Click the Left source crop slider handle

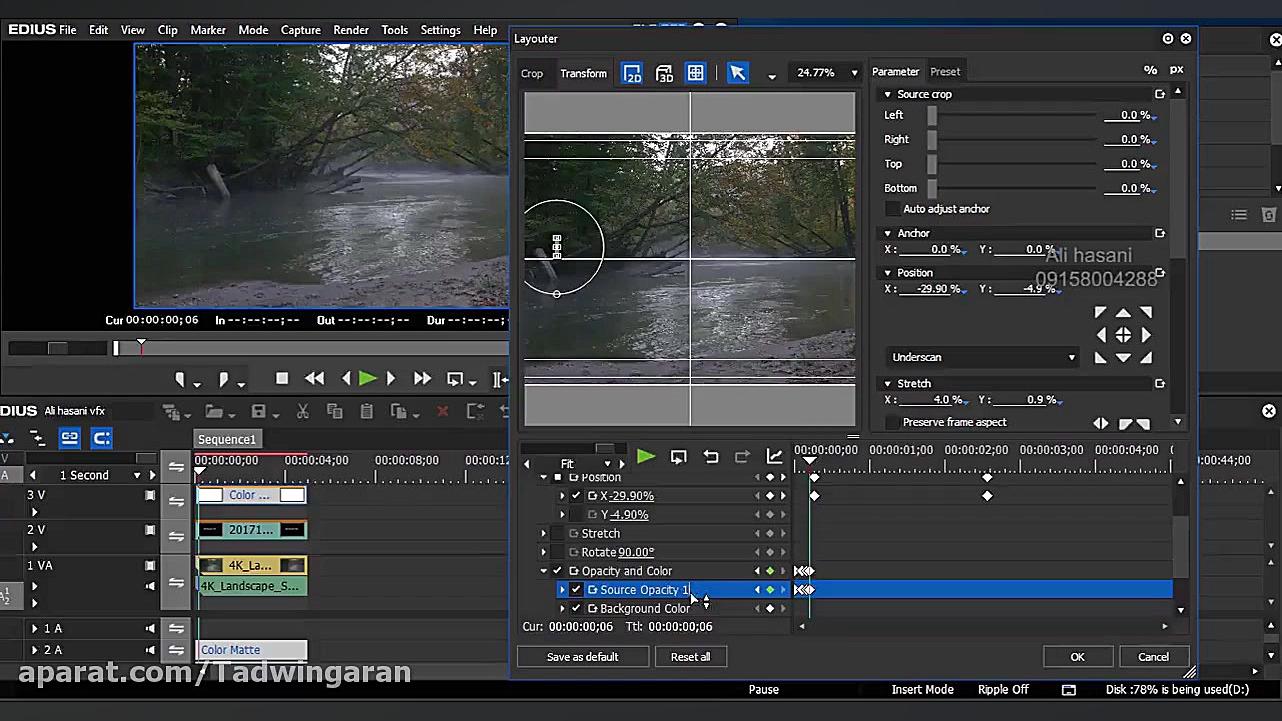[x=932, y=116]
